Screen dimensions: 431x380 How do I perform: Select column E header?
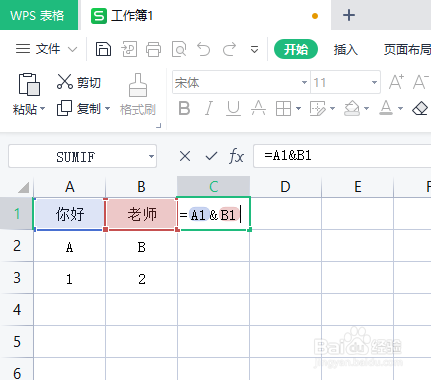point(358,187)
